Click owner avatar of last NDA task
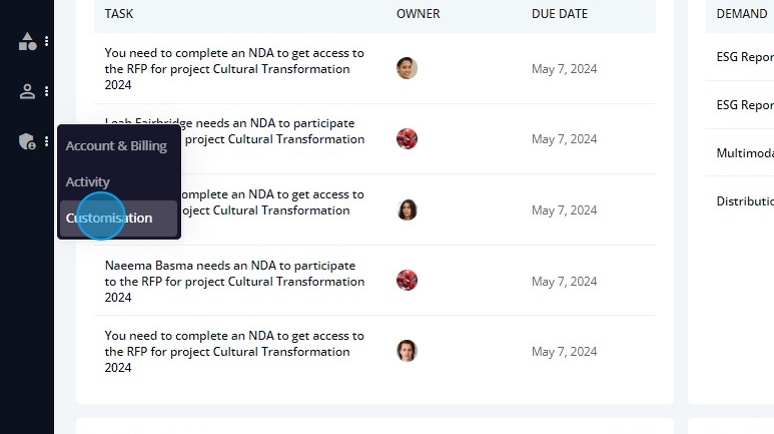This screenshot has height=434, width=774. [407, 351]
